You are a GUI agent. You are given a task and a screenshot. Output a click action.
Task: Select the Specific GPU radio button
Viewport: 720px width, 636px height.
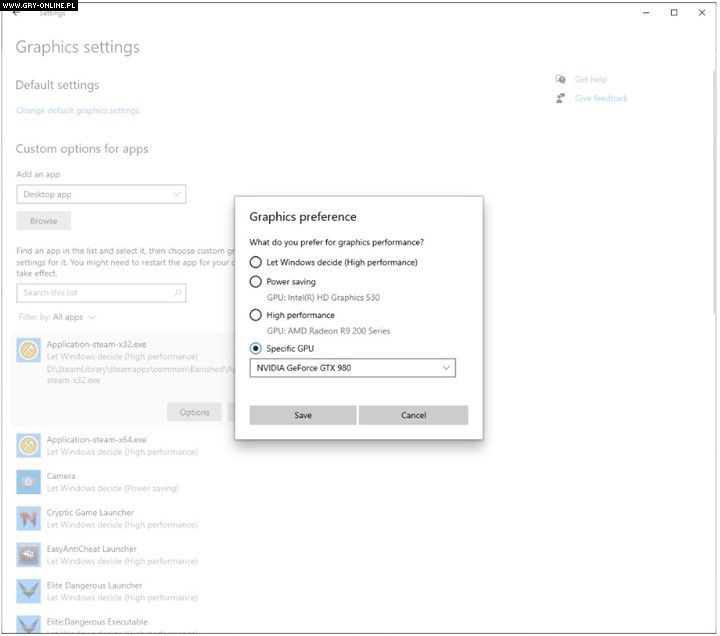tap(256, 349)
